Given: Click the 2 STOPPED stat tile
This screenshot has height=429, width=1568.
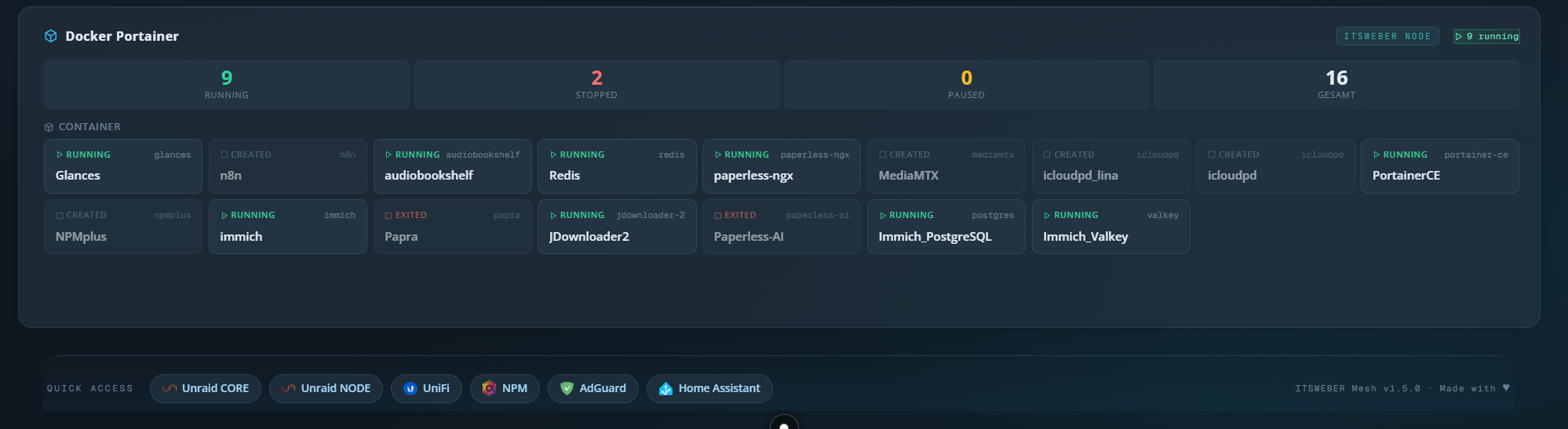Looking at the screenshot, I should tap(596, 84).
